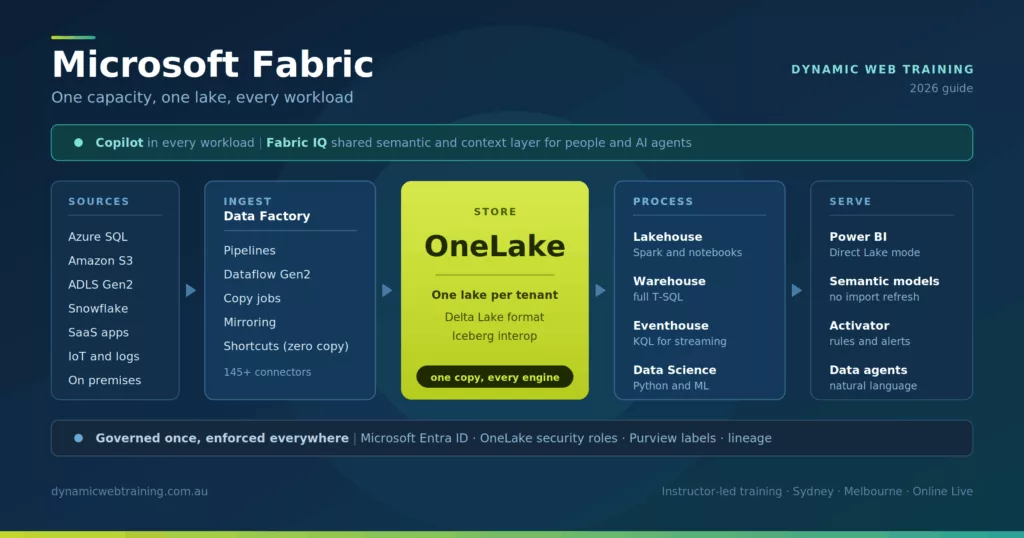
Task: Click "lineage" in the governance bar
Action: (x=750, y=438)
